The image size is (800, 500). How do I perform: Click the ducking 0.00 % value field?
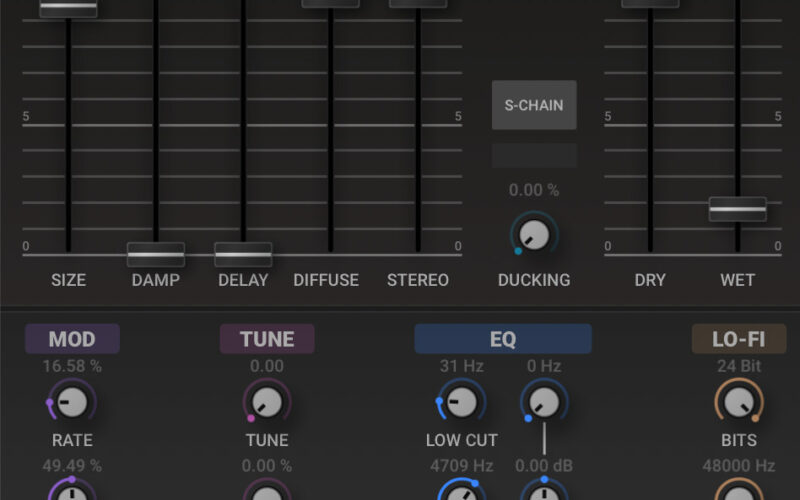534,190
